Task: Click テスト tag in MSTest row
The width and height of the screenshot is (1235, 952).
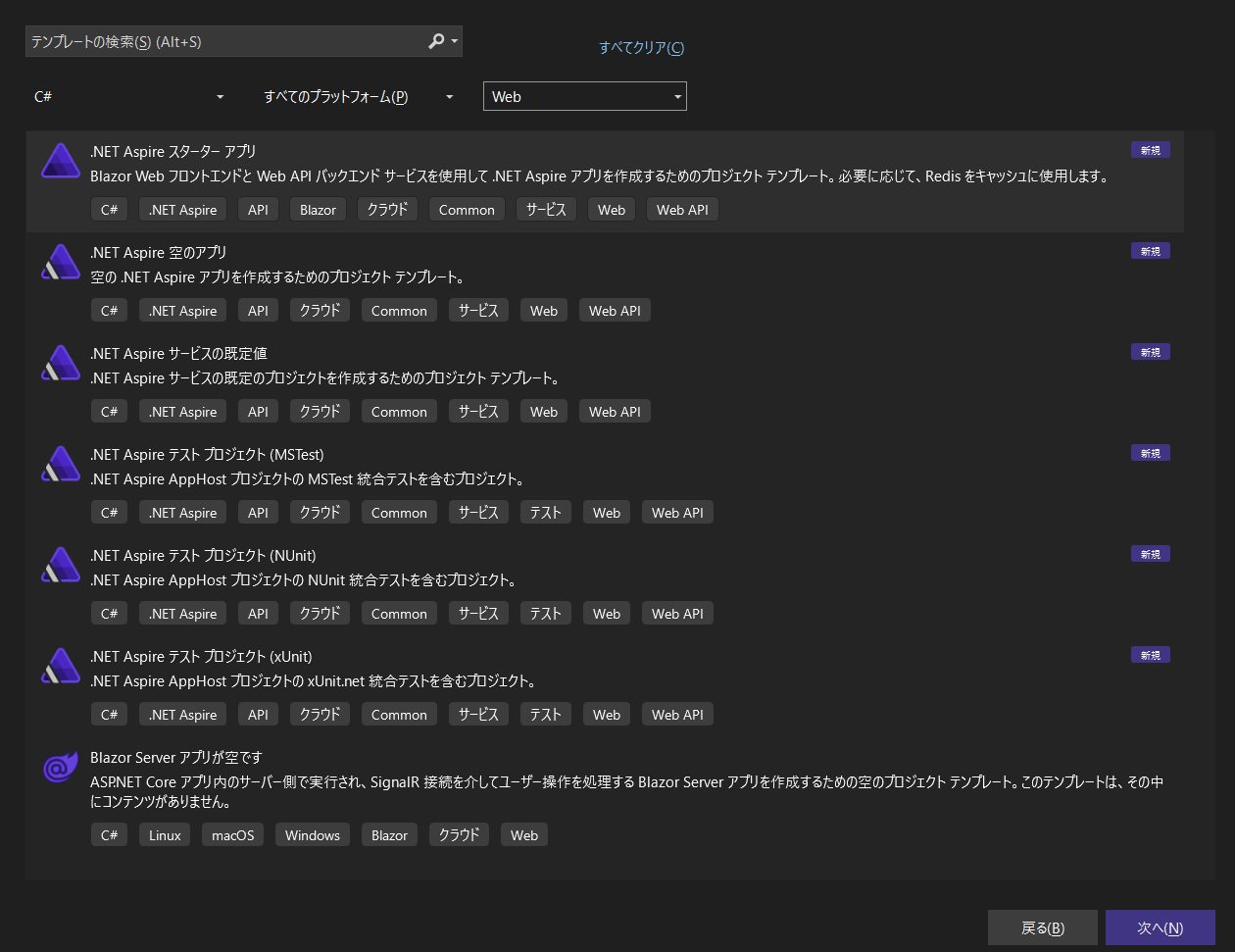Action: click(545, 513)
